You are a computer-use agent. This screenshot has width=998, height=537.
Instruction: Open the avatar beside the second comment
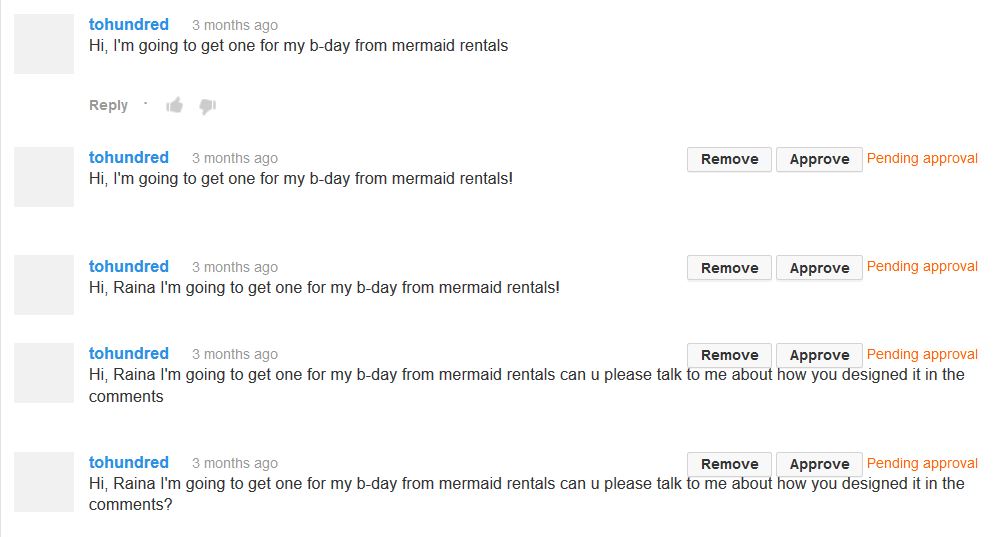tap(44, 177)
